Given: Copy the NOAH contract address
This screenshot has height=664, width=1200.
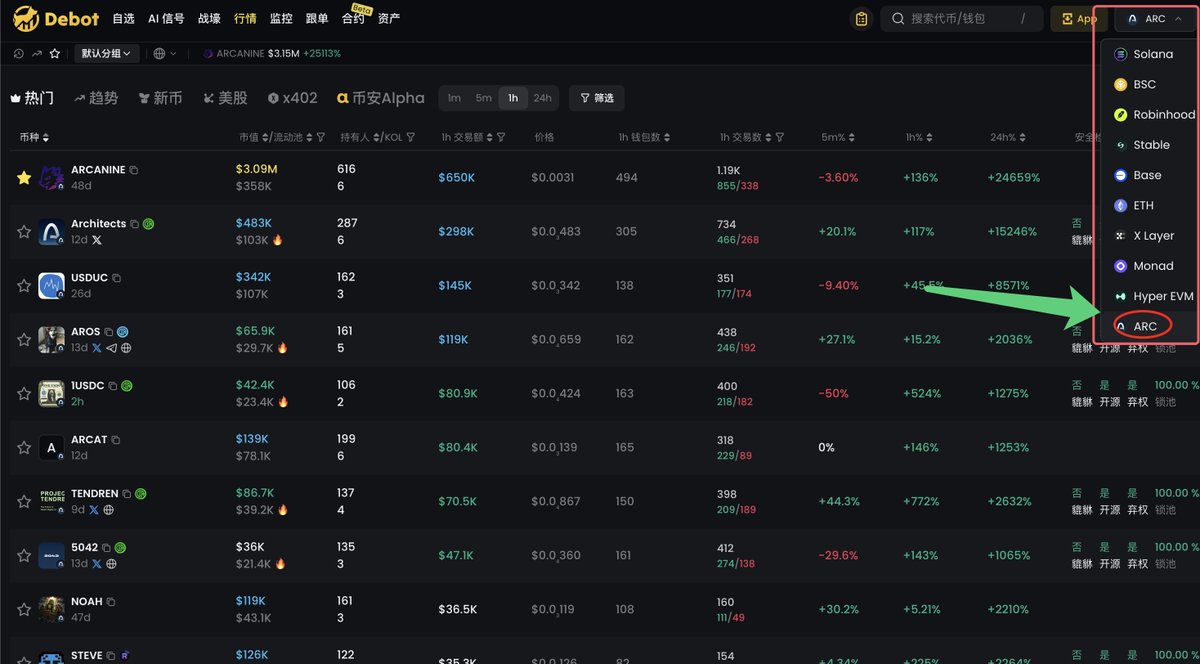Looking at the screenshot, I should tap(111, 602).
